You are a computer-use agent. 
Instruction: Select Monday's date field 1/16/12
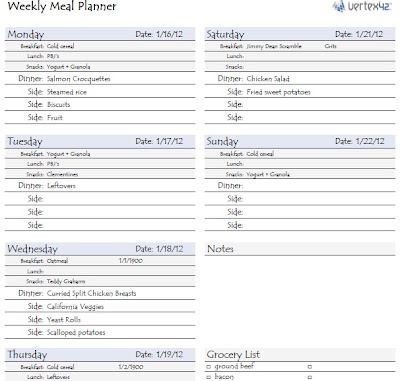pos(169,34)
